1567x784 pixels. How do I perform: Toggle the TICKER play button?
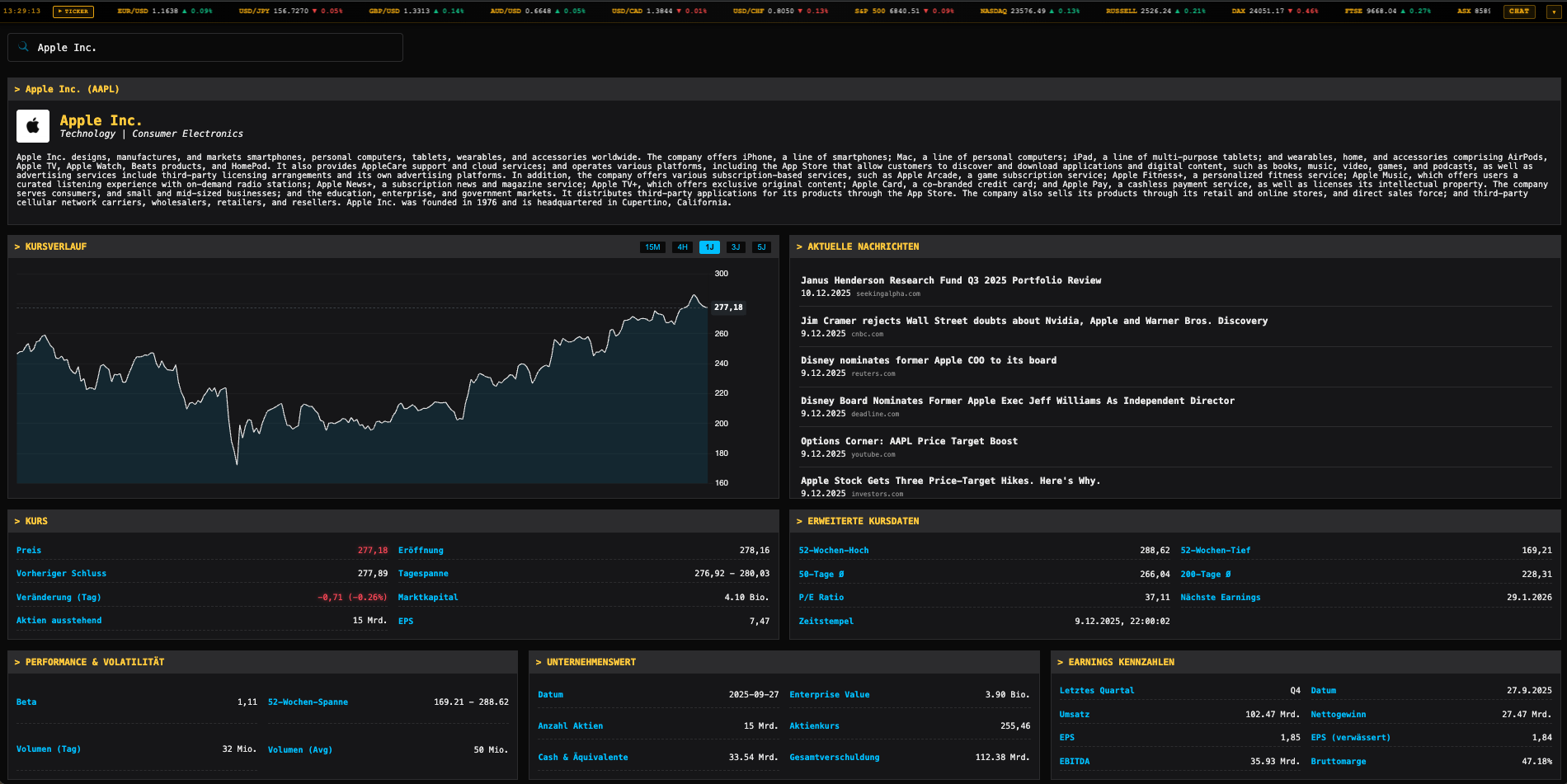73,12
